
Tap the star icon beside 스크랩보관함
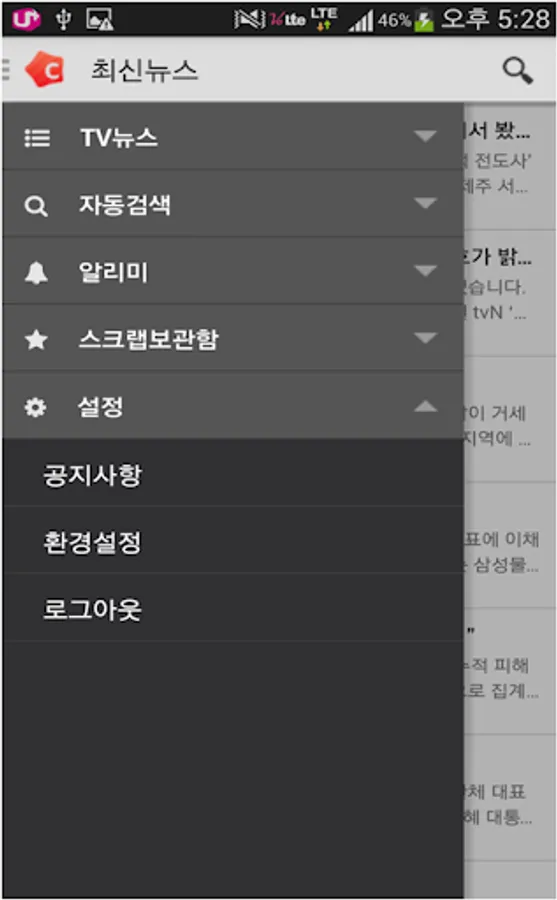pyautogui.click(x=36, y=340)
